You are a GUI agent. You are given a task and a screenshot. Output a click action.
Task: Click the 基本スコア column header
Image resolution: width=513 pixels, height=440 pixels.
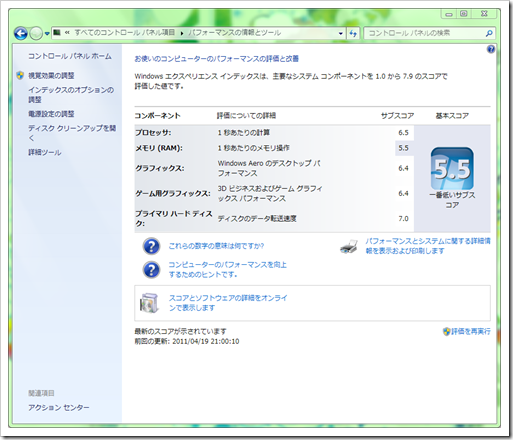452,116
